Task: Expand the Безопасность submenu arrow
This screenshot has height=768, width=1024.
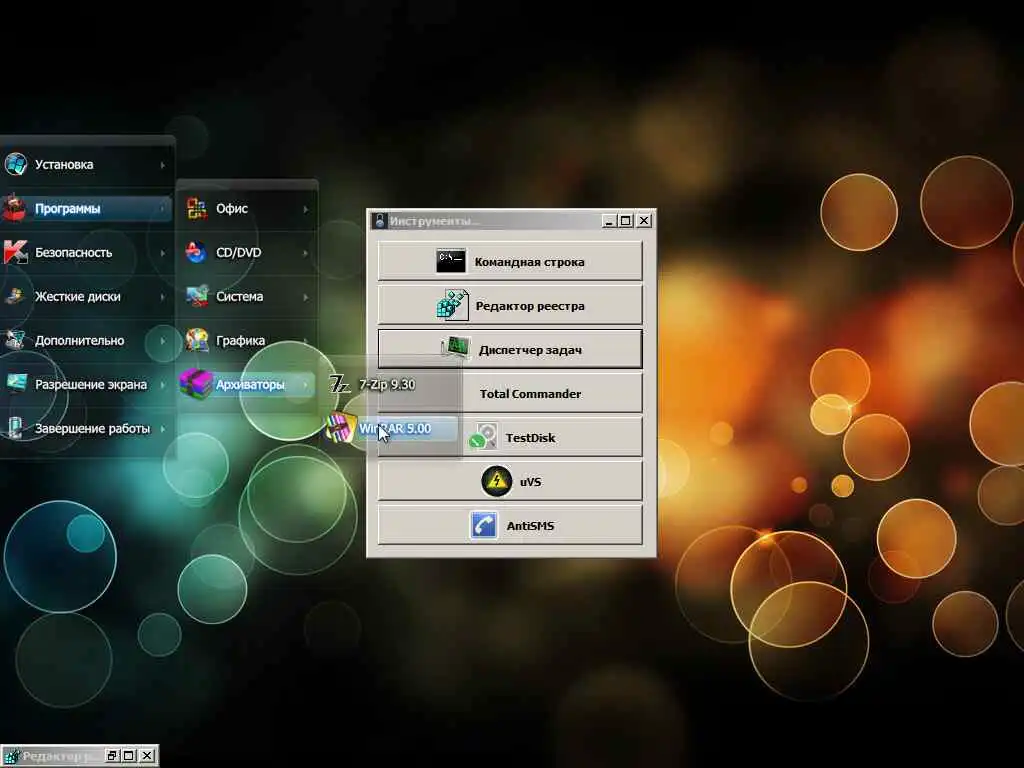Action: [x=163, y=253]
